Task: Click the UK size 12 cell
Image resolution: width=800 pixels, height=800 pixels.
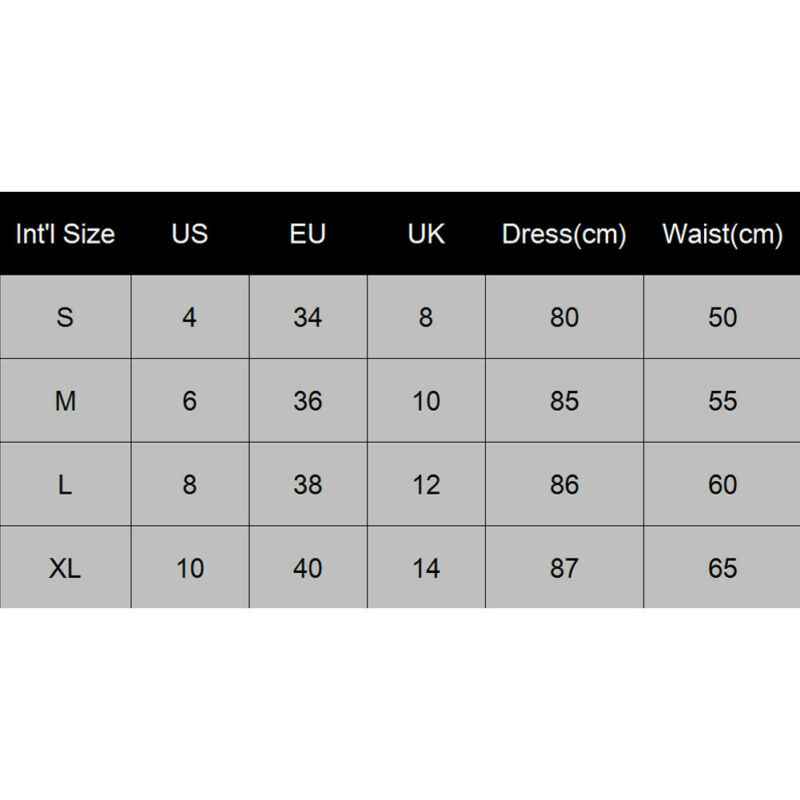Action: pyautogui.click(x=426, y=485)
